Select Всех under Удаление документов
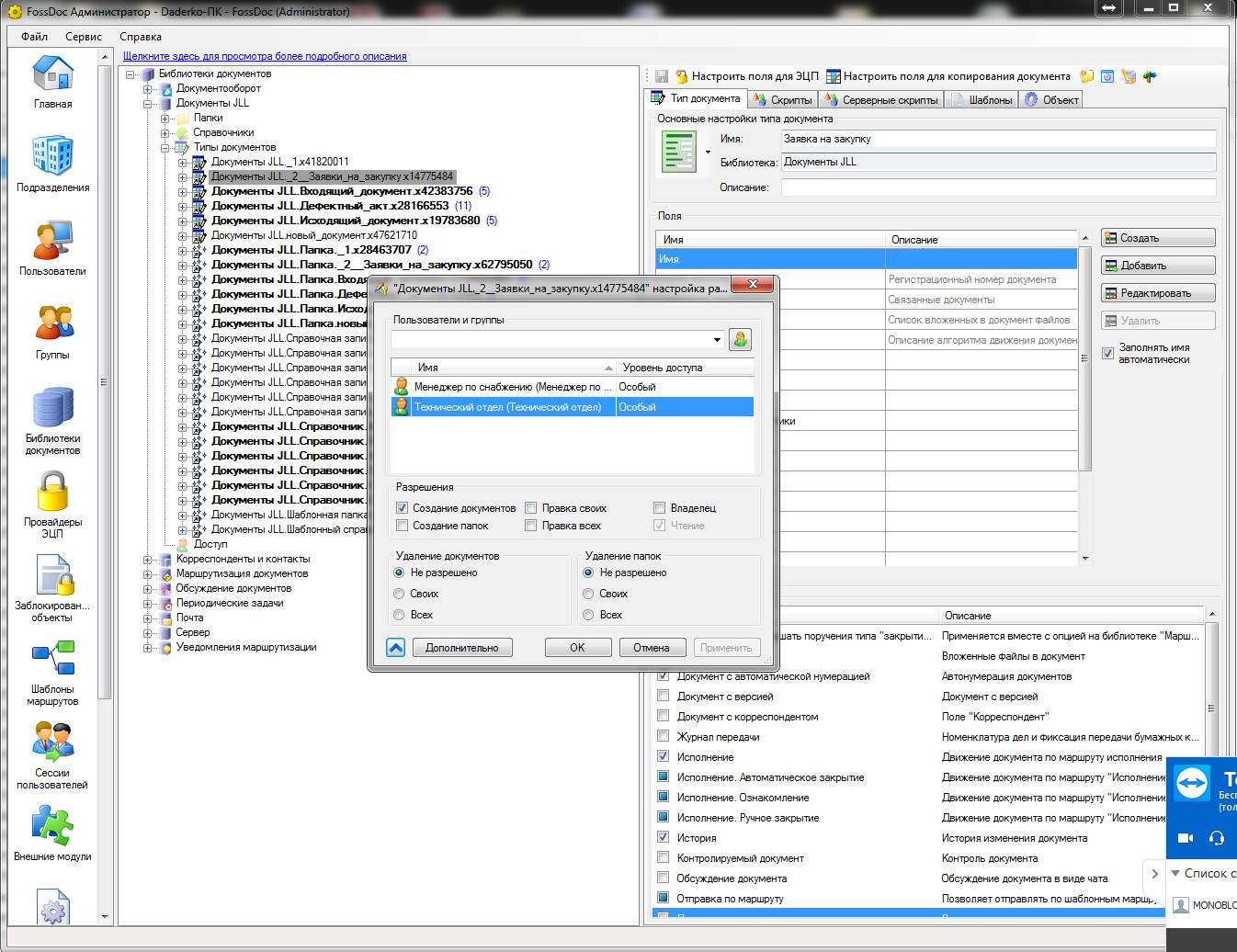 click(x=399, y=615)
